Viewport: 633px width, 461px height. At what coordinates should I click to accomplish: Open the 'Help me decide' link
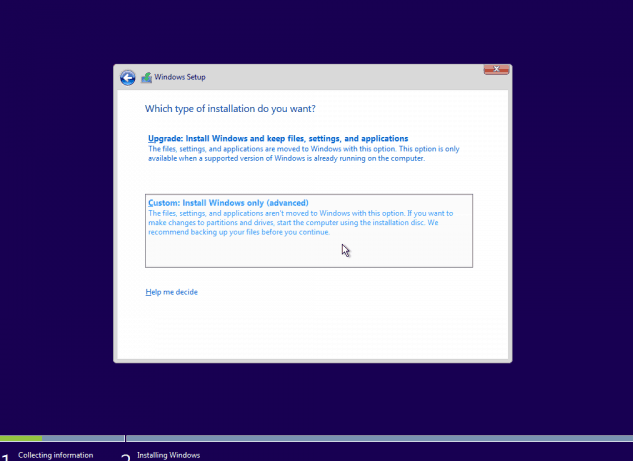coord(172,292)
